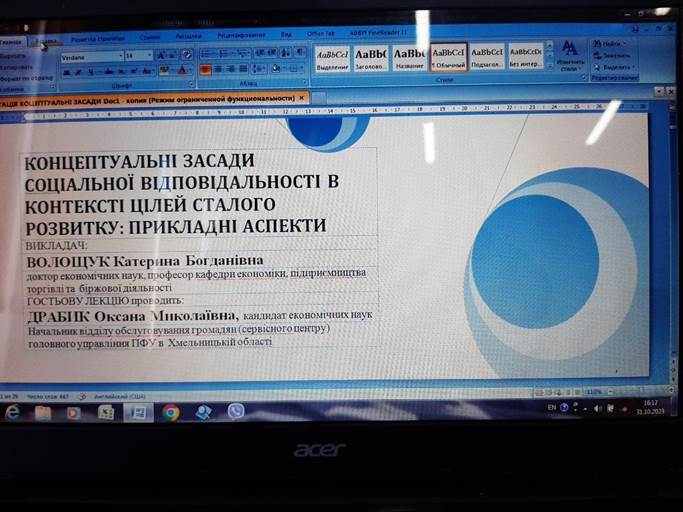Switch to the Разметка страницы ribbon tab
683x512 pixels.
[x=97, y=36]
